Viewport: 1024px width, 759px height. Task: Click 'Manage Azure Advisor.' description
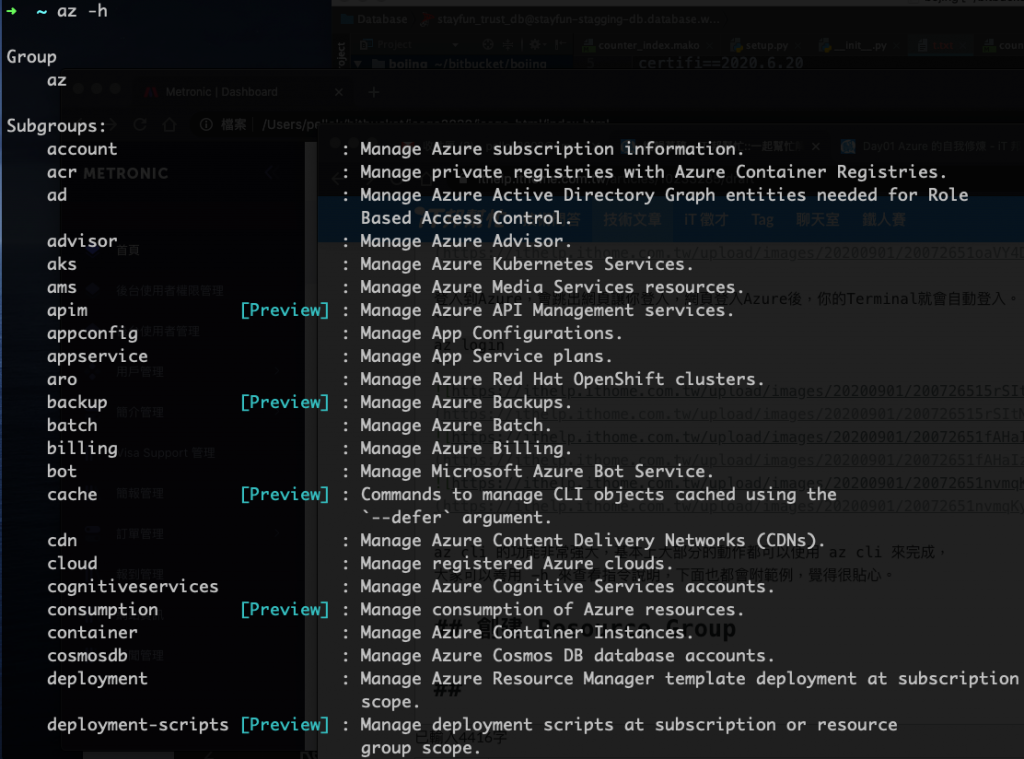tap(466, 241)
